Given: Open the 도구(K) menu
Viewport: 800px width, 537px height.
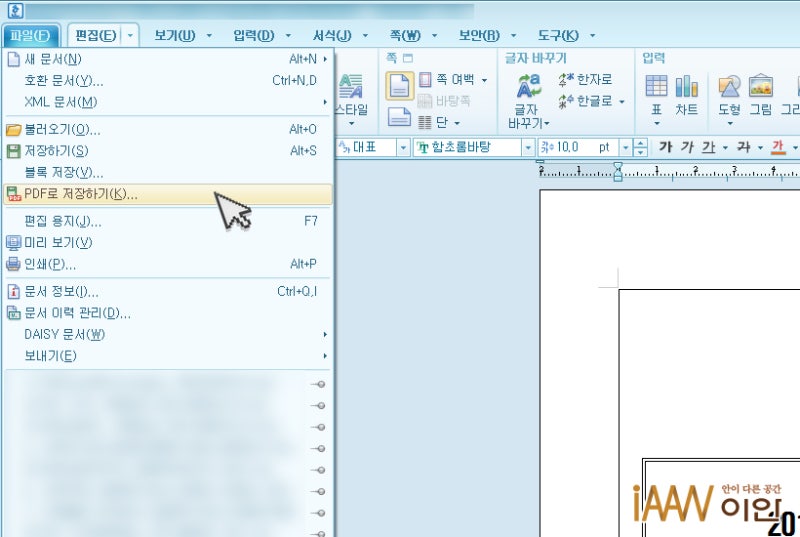Looking at the screenshot, I should 558,36.
